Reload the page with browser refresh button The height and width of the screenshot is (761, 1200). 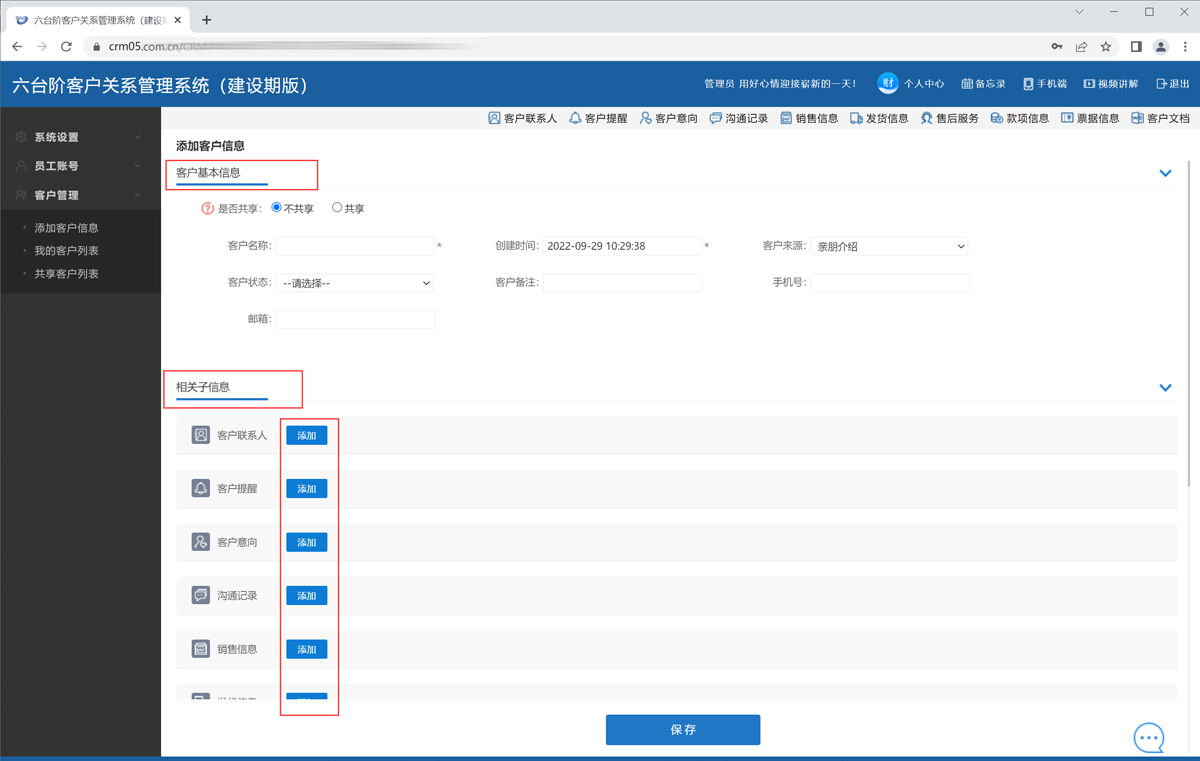point(66,46)
